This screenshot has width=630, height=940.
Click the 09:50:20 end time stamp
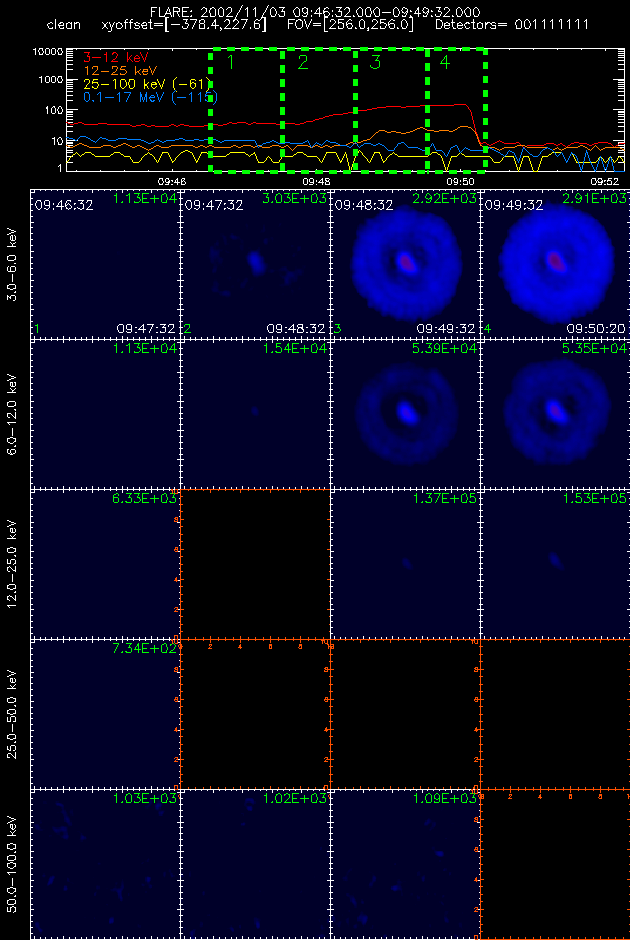tap(596, 329)
